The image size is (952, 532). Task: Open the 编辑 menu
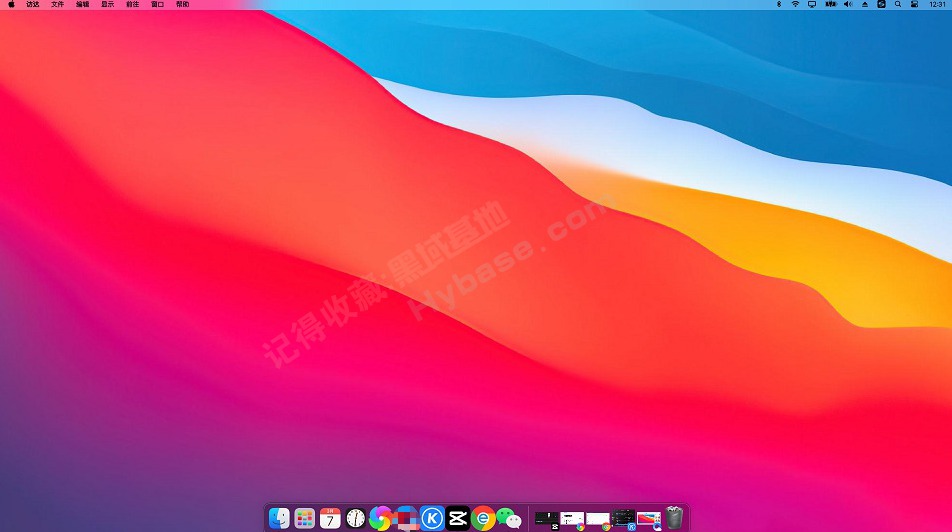click(83, 4)
